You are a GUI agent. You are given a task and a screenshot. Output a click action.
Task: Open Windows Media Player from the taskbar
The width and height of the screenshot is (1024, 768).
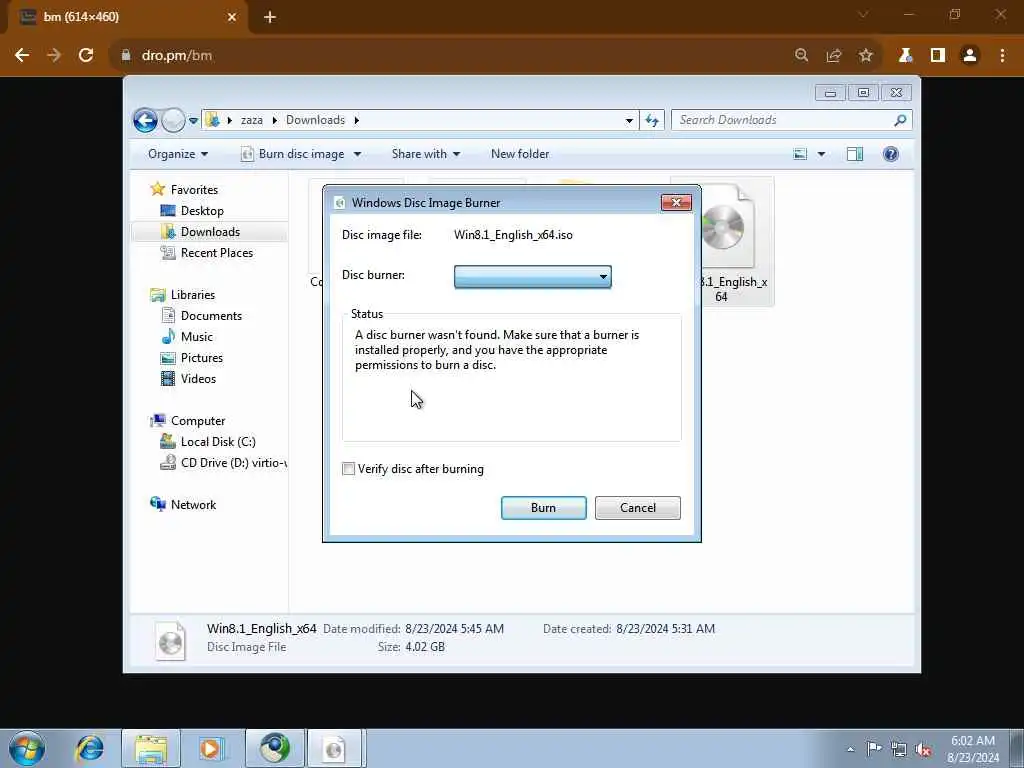click(211, 748)
